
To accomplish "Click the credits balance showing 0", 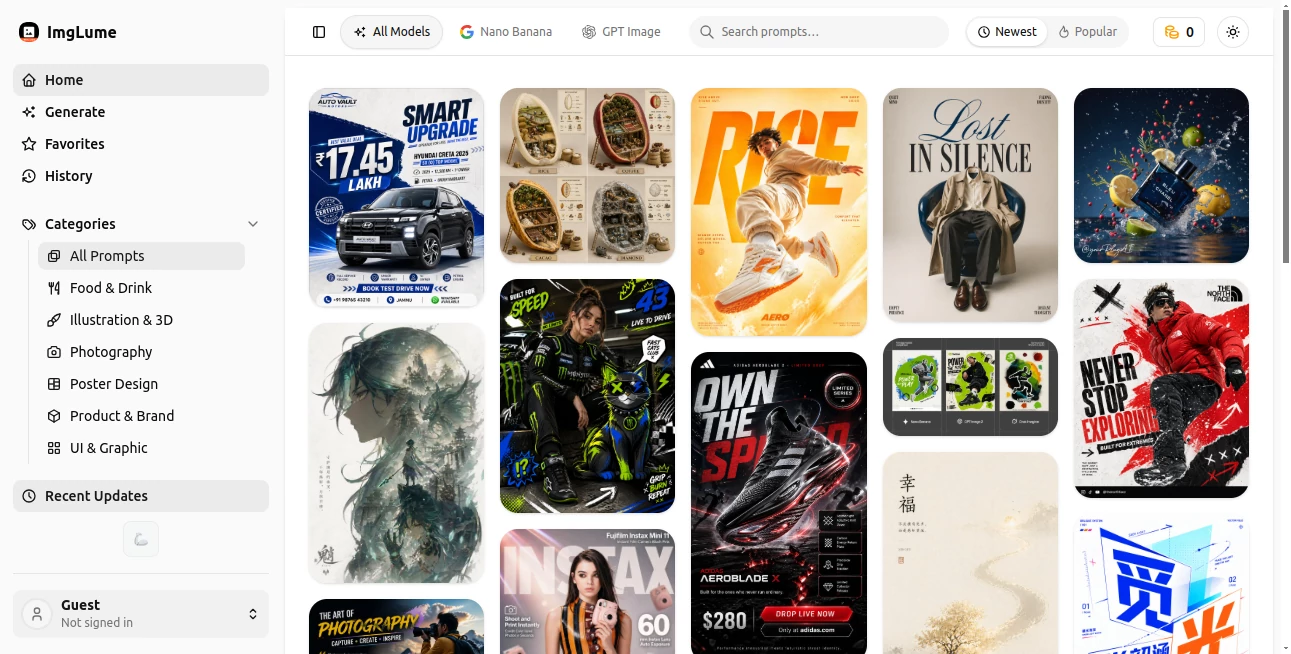I will 1179,32.
